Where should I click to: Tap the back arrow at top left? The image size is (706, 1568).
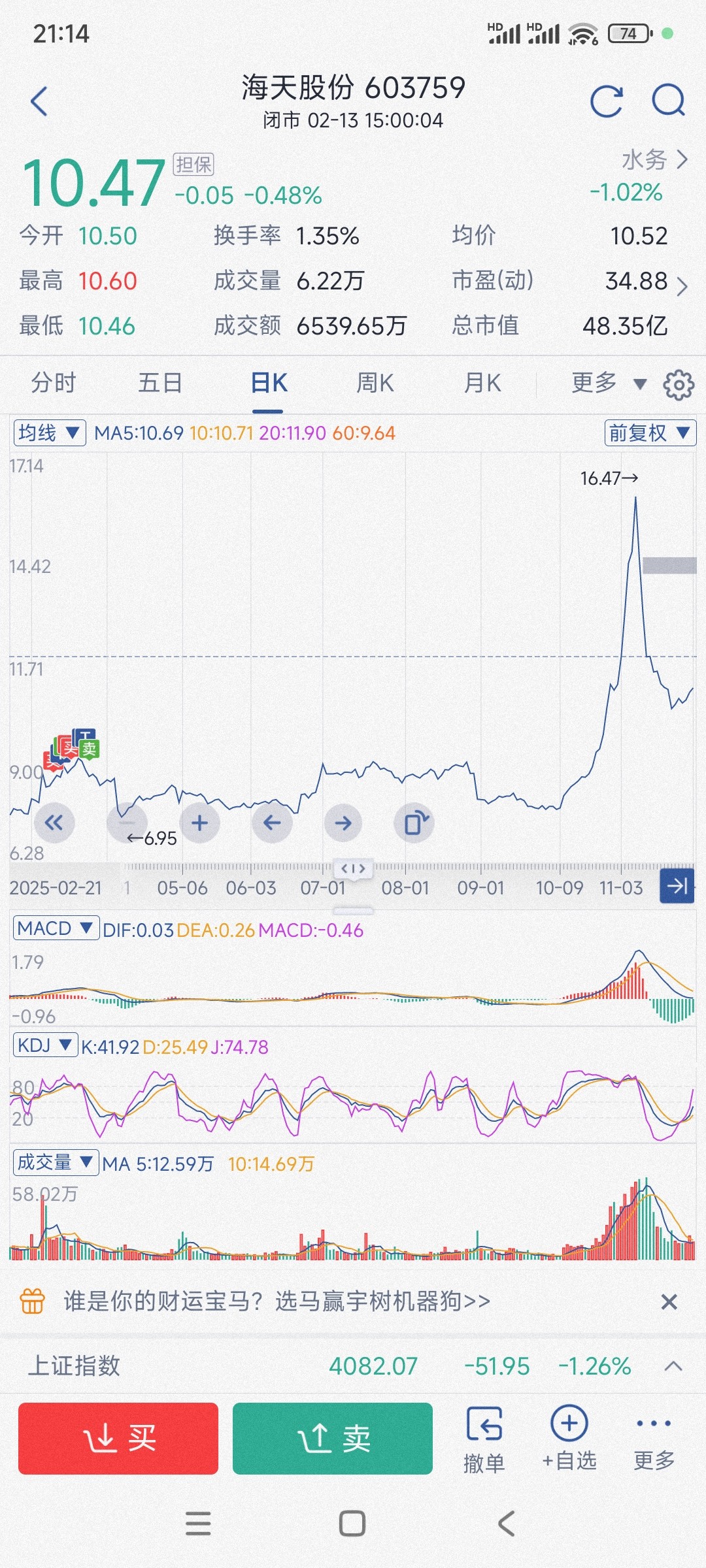39,101
